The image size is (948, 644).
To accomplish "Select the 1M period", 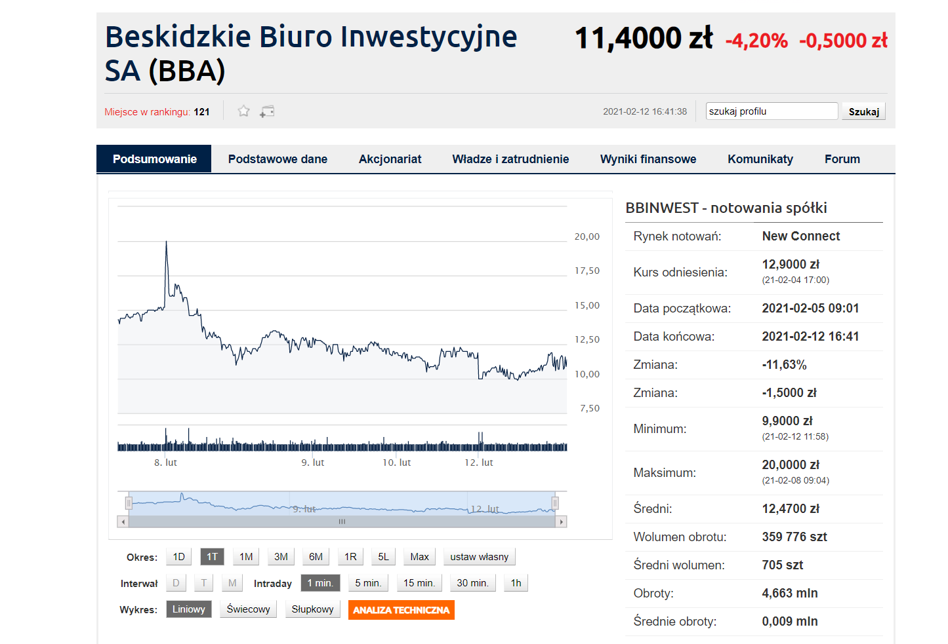I will (x=246, y=557).
